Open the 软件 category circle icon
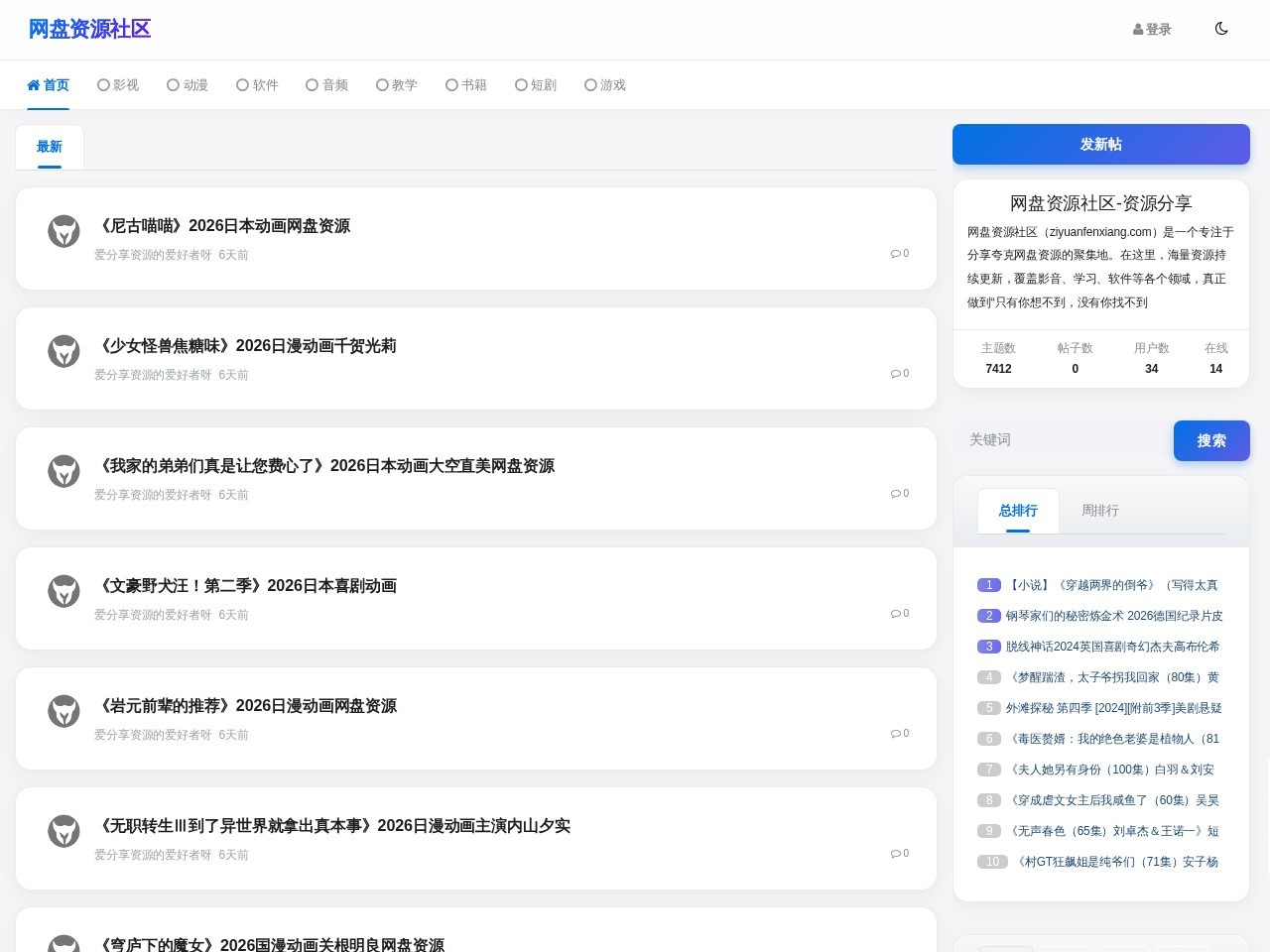1270x952 pixels. click(x=242, y=85)
